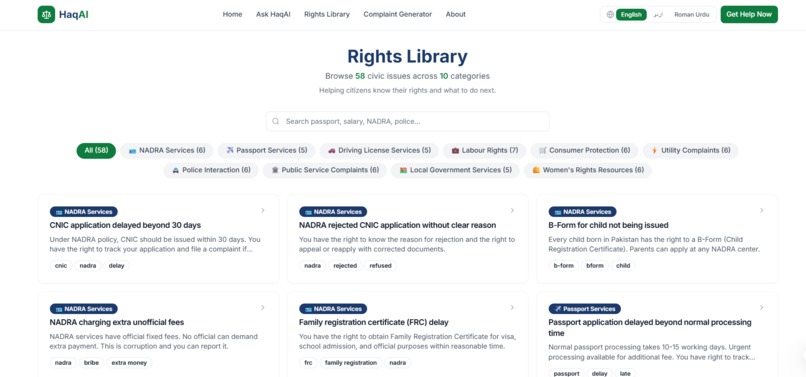Image resolution: width=806 pixels, height=377 pixels.
Task: Open Complaint Generator page
Action: coord(398,14)
